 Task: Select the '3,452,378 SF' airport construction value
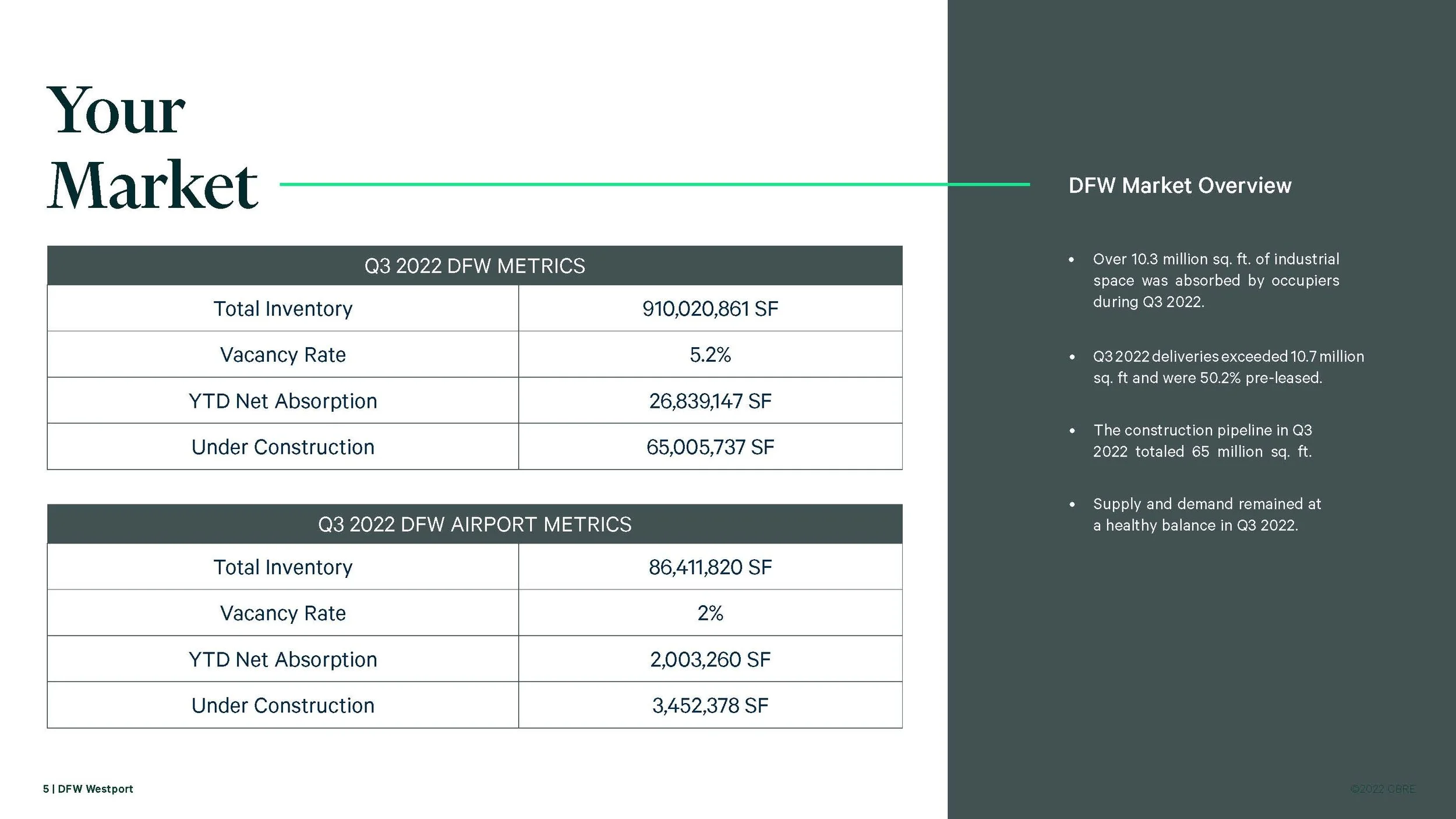(x=711, y=705)
